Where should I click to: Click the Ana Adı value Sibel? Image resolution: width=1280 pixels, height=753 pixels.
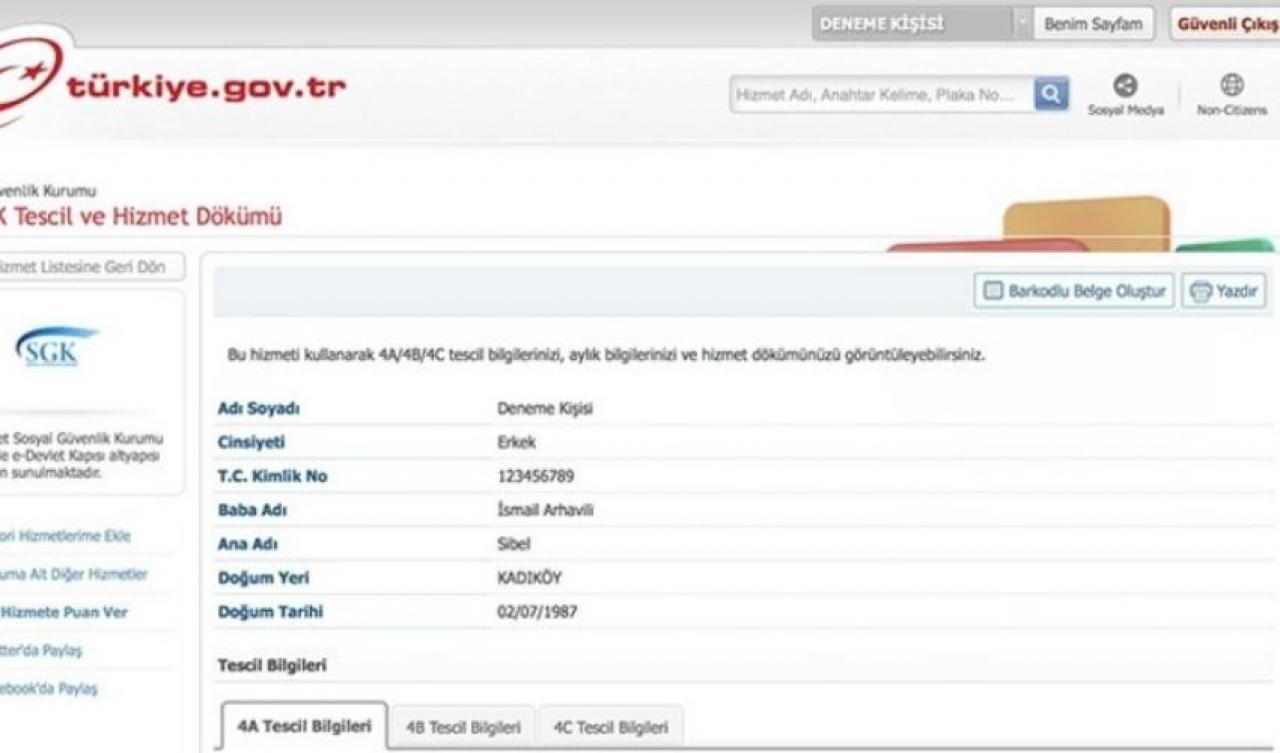pos(514,544)
